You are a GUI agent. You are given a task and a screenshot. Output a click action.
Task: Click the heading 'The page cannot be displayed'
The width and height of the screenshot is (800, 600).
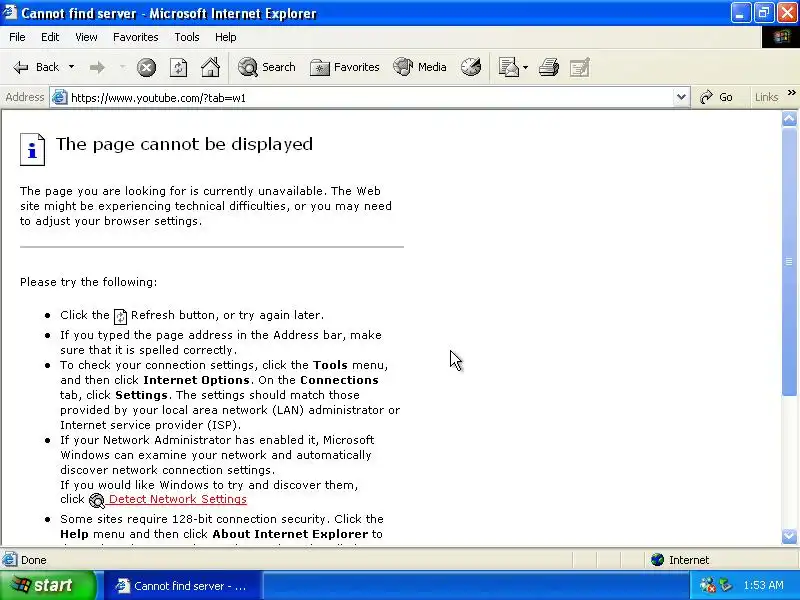184,144
